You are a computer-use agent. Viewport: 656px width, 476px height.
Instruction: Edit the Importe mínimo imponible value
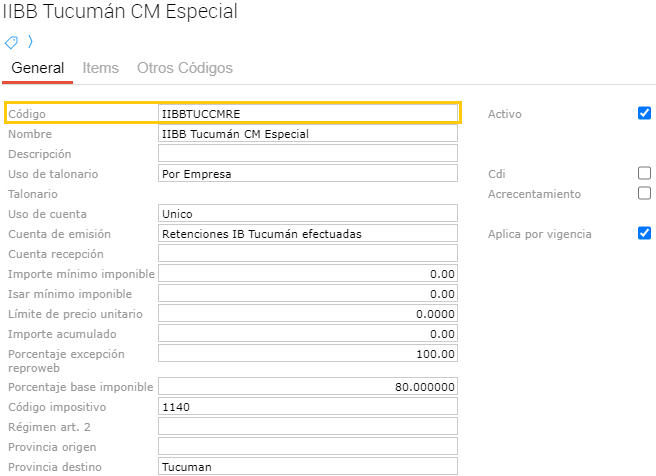(307, 274)
